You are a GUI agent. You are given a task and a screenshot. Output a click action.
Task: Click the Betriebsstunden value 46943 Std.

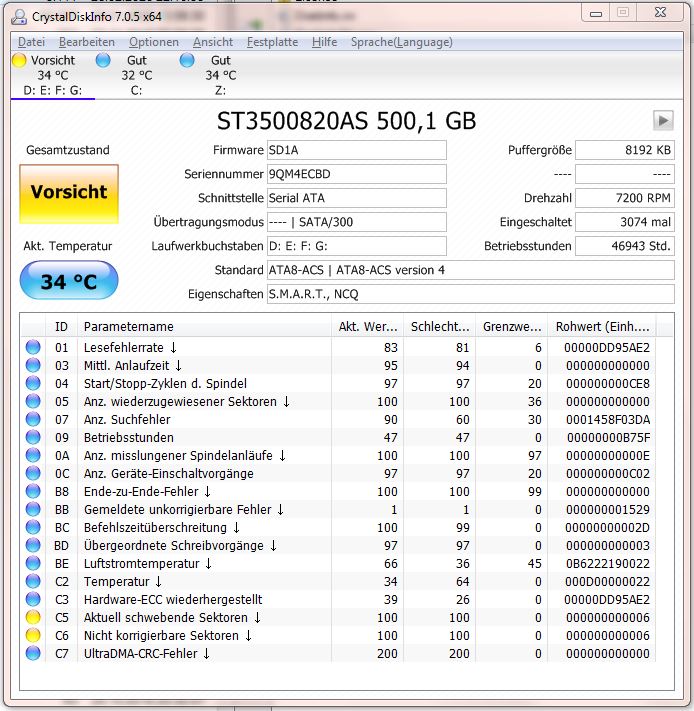625,246
